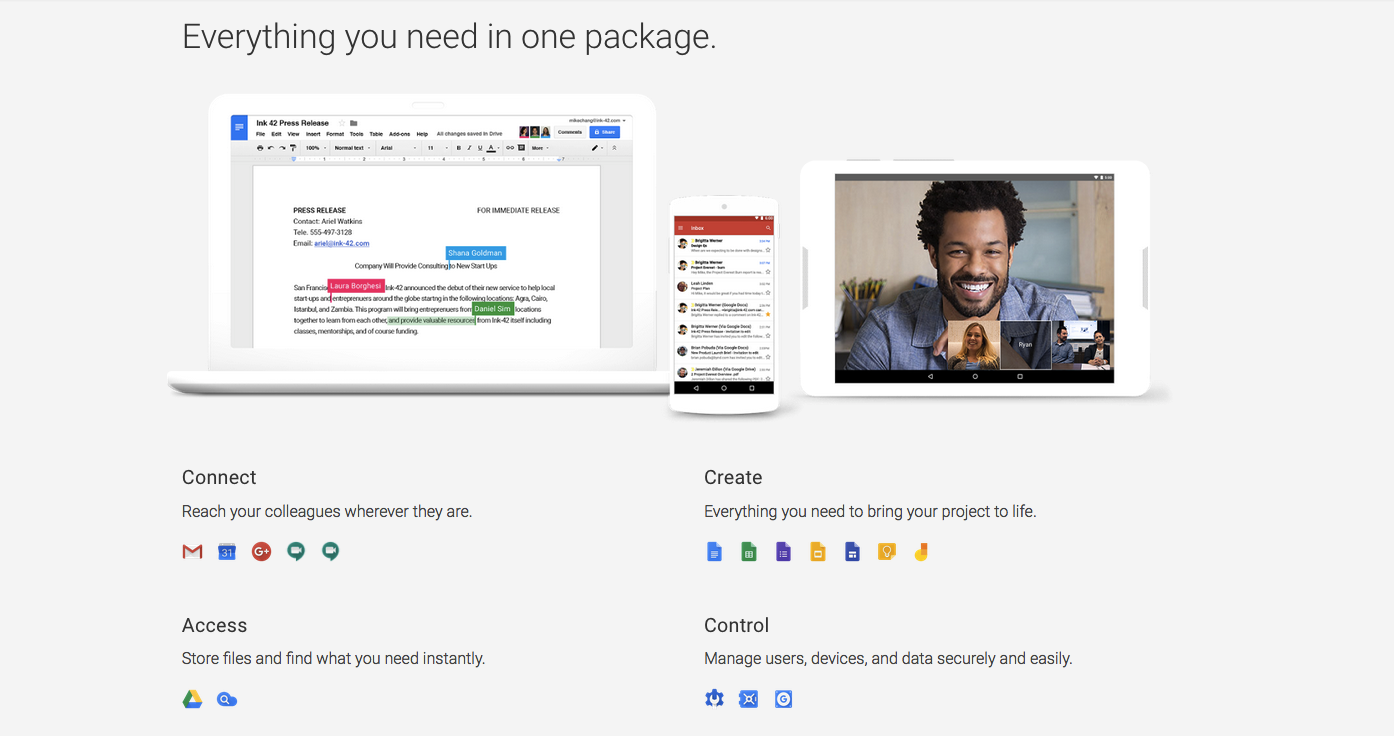The image size is (1394, 736).
Task: Open the red Google+ icon
Action: tap(261, 551)
